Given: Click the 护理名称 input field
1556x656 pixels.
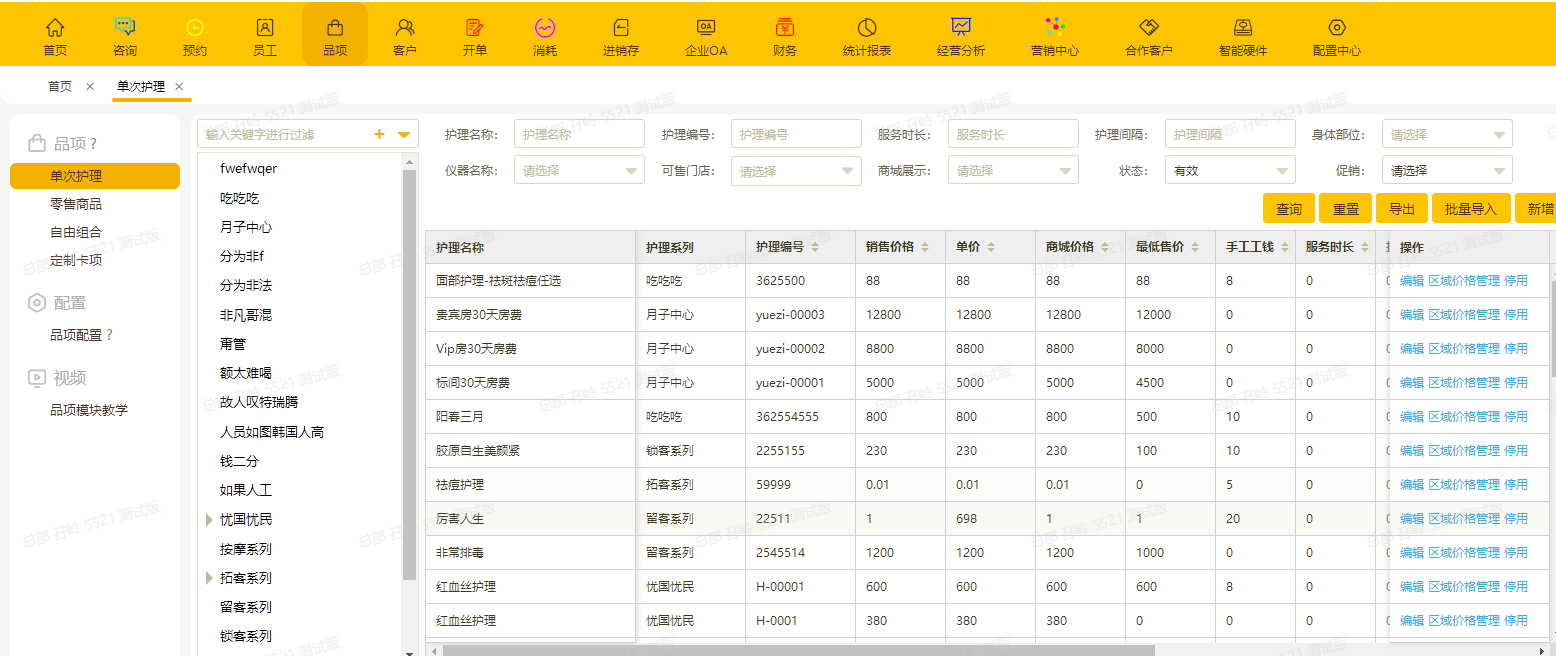Looking at the screenshot, I should 579,134.
